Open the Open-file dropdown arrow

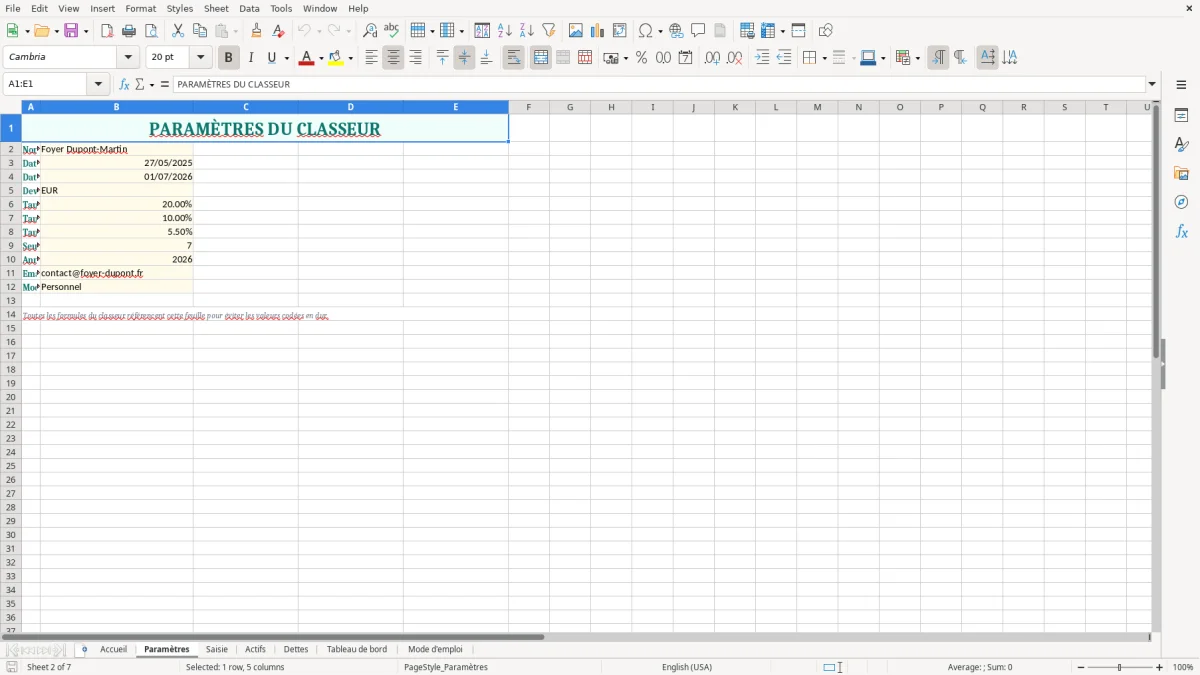coord(57,31)
